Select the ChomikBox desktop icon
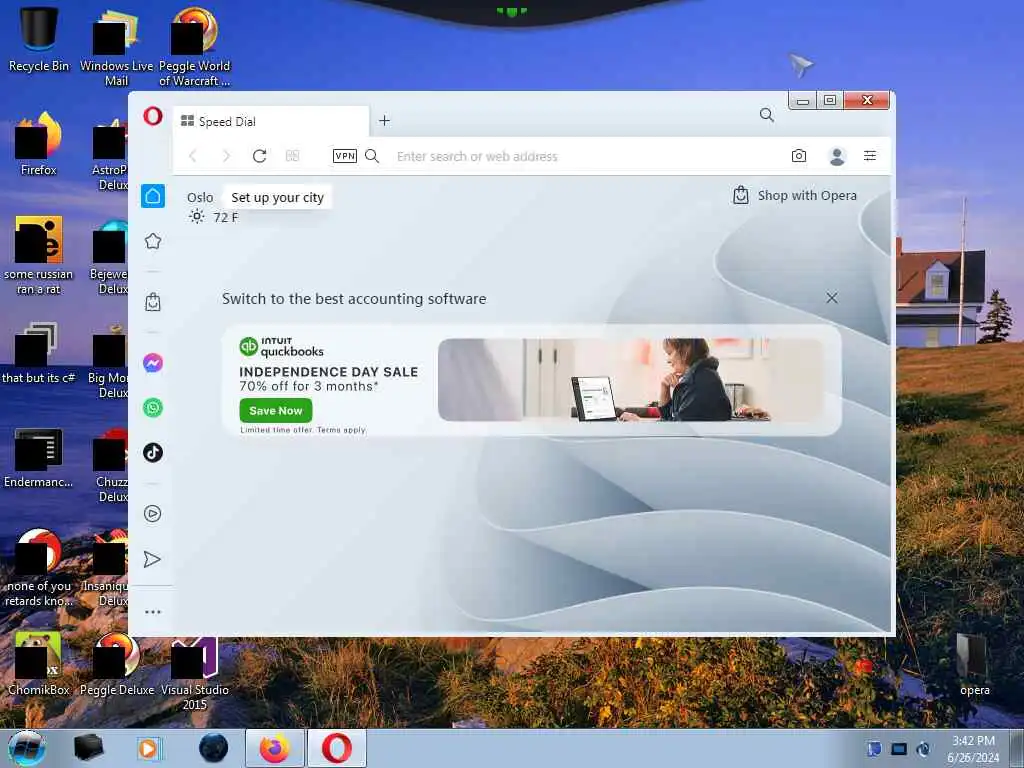This screenshot has width=1024, height=768. pyautogui.click(x=39, y=664)
